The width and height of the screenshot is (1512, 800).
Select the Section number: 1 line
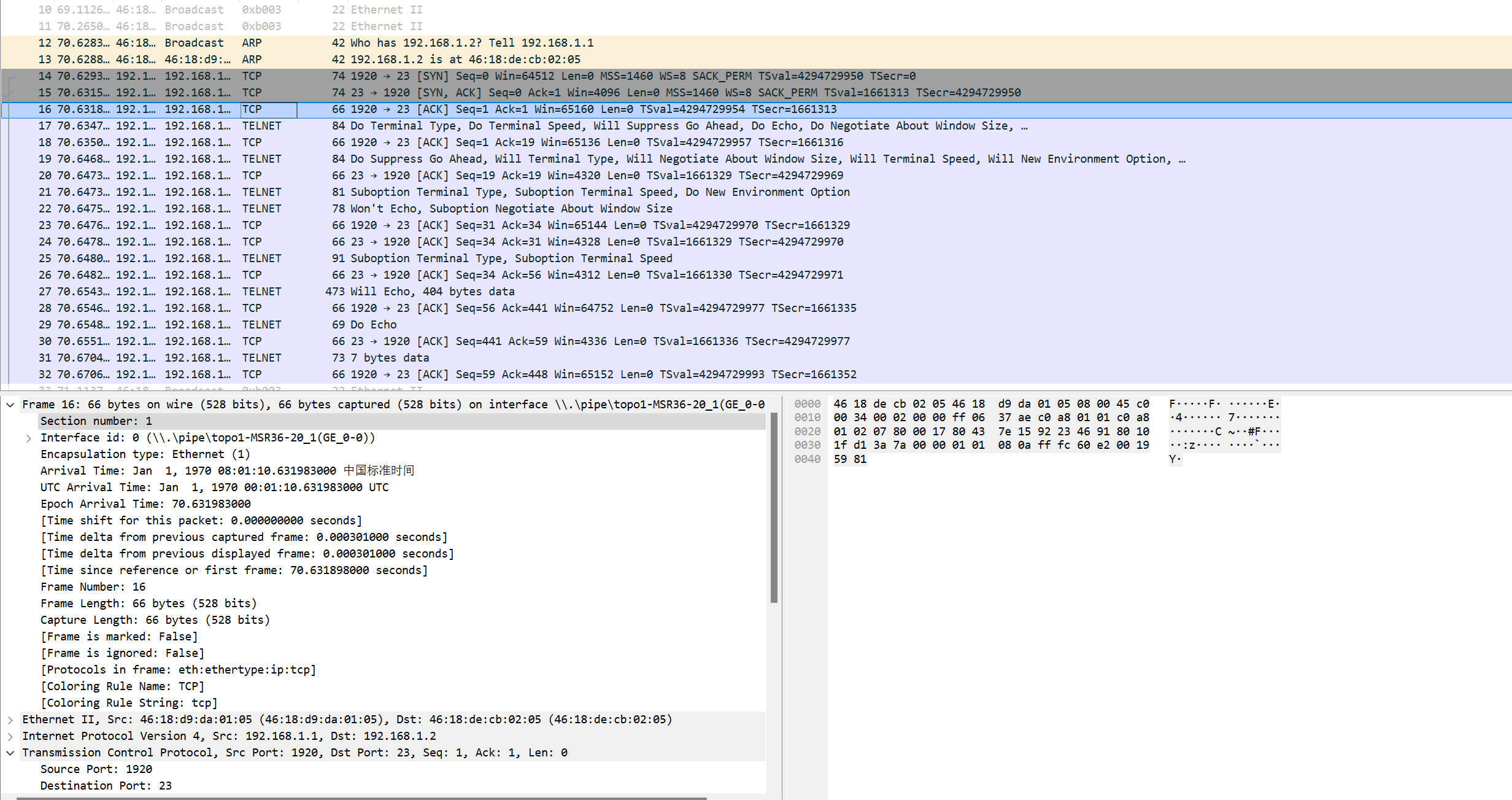click(x=96, y=421)
